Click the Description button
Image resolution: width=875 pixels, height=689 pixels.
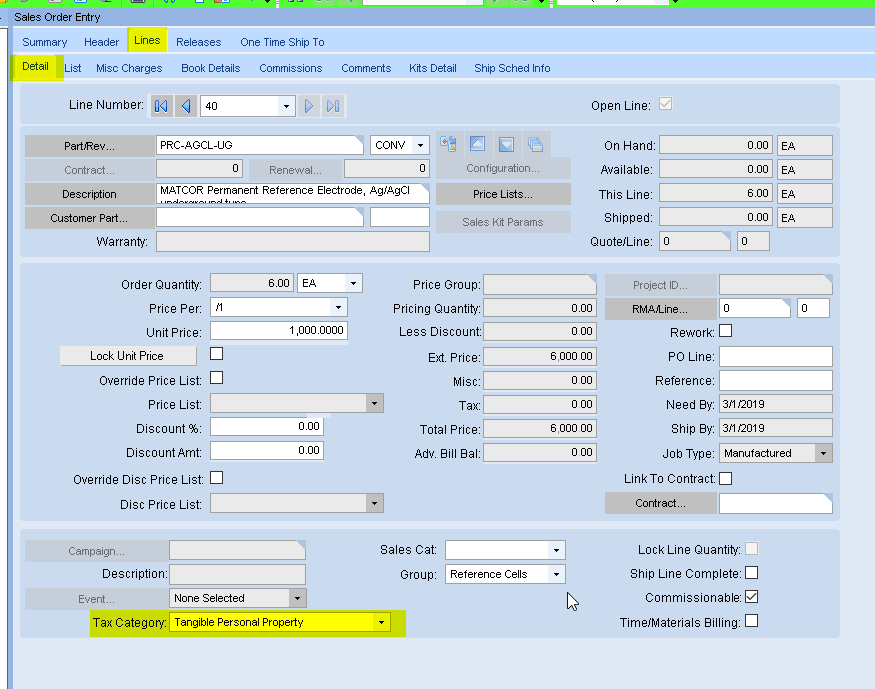coord(89,194)
